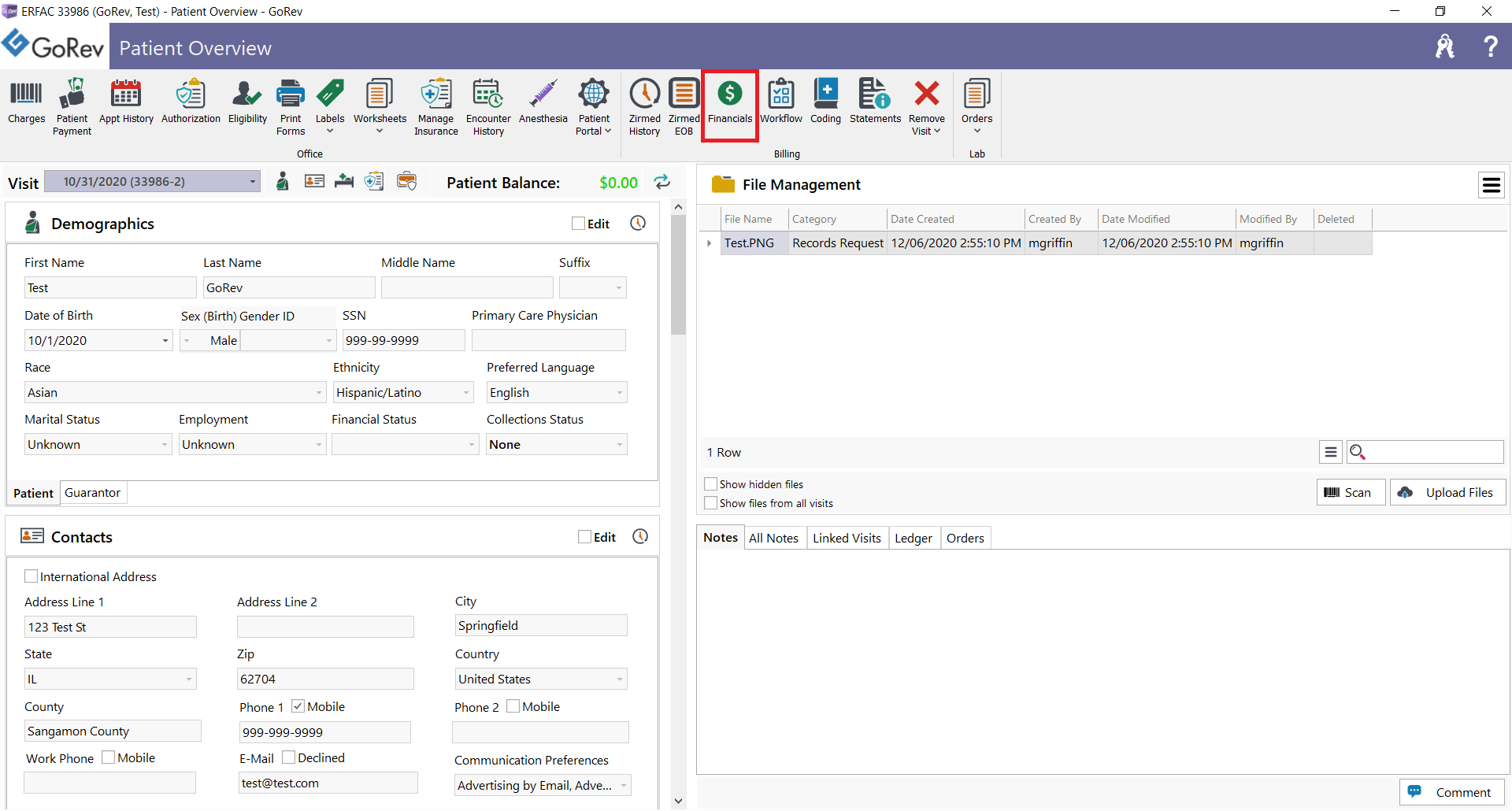Image resolution: width=1512 pixels, height=811 pixels.
Task: Uncheck Phone 1 Mobile checkbox
Action: tap(298, 706)
